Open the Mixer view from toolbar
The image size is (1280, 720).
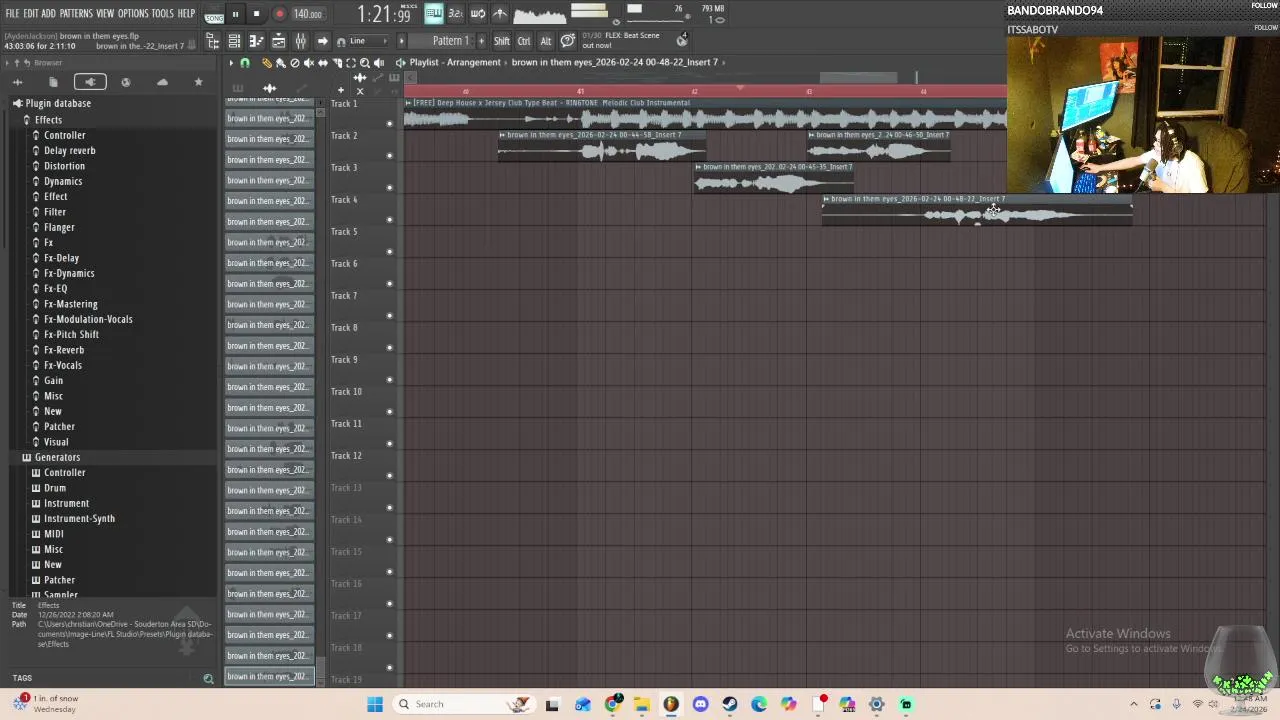[301, 41]
